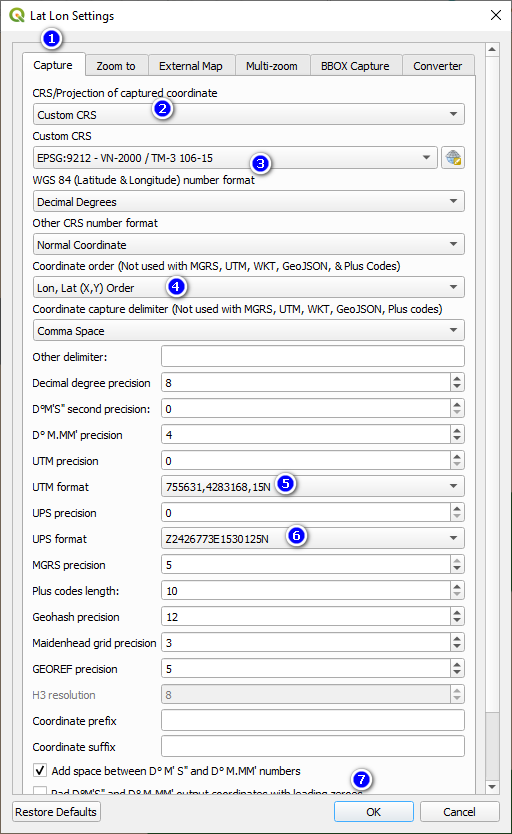This screenshot has width=512, height=834.
Task: Open the Coordinate capture delimiter dropdown
Action: coord(248,330)
